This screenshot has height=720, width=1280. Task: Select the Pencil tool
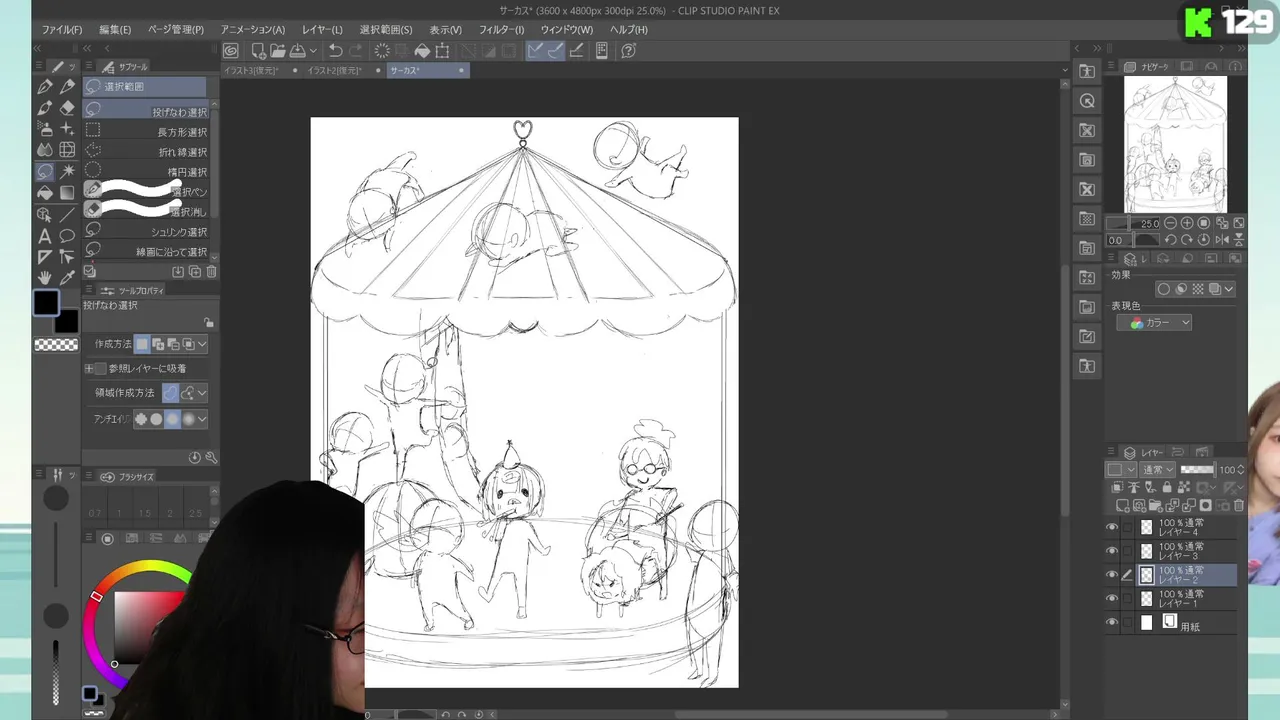(67, 87)
